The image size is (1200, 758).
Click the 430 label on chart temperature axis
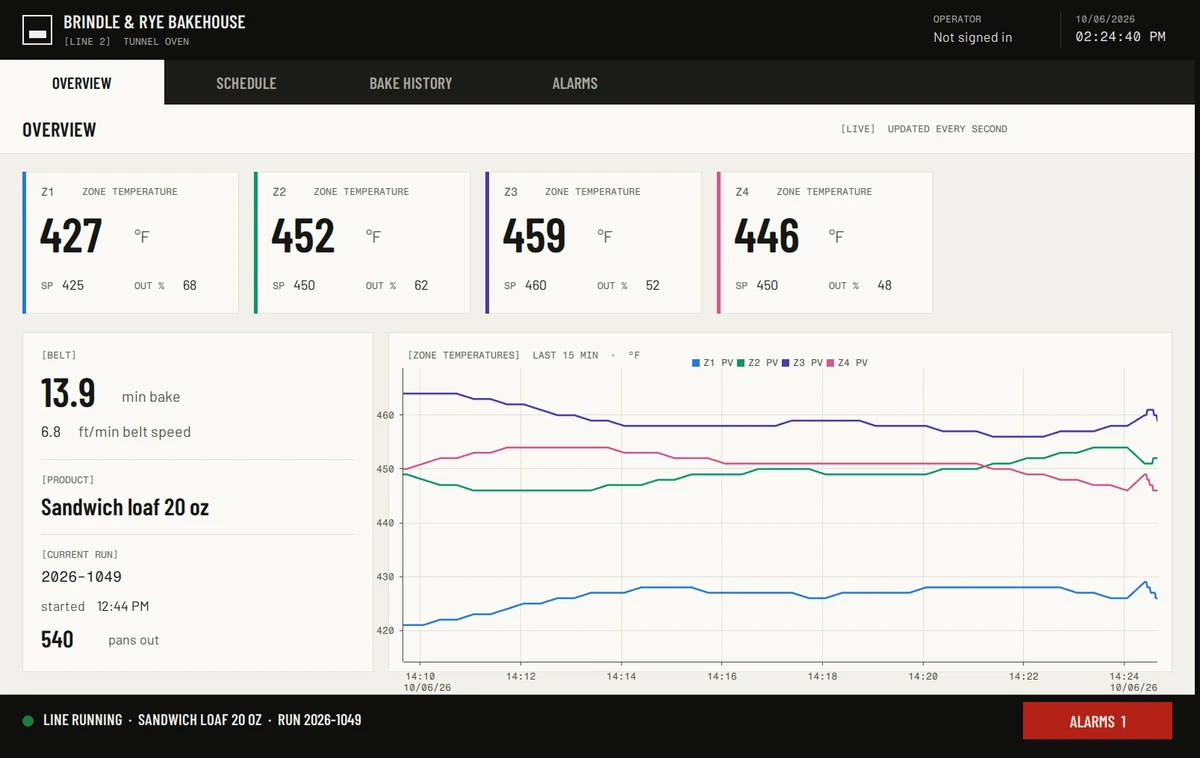pyautogui.click(x=385, y=577)
